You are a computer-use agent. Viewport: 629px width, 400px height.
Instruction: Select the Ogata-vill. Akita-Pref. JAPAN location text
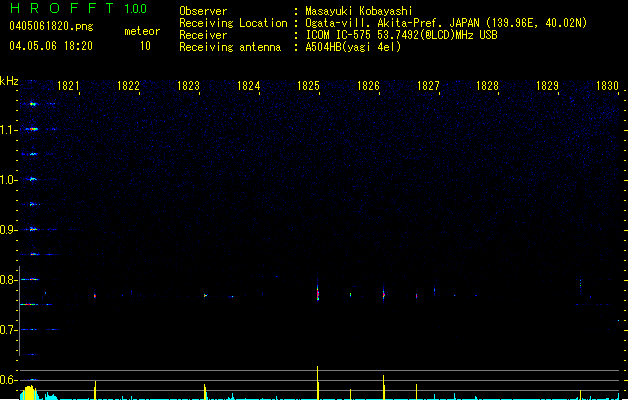(446, 23)
